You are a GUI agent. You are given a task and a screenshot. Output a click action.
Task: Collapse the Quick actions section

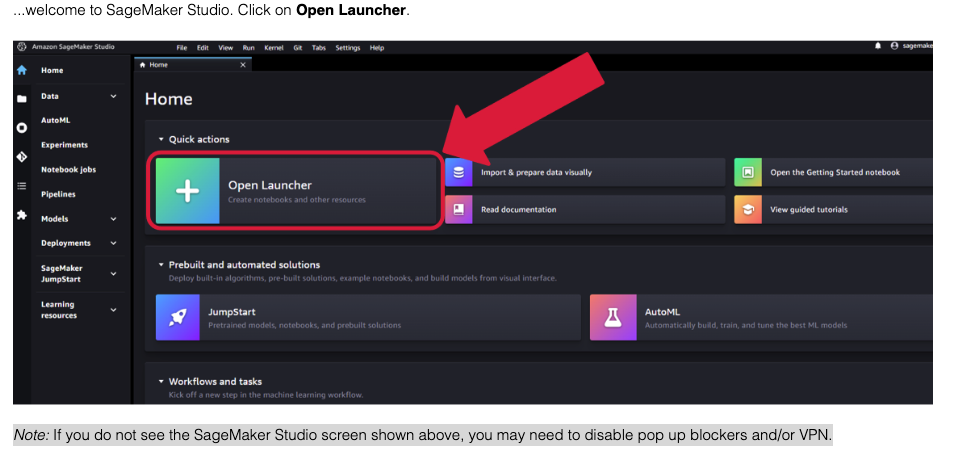point(161,139)
